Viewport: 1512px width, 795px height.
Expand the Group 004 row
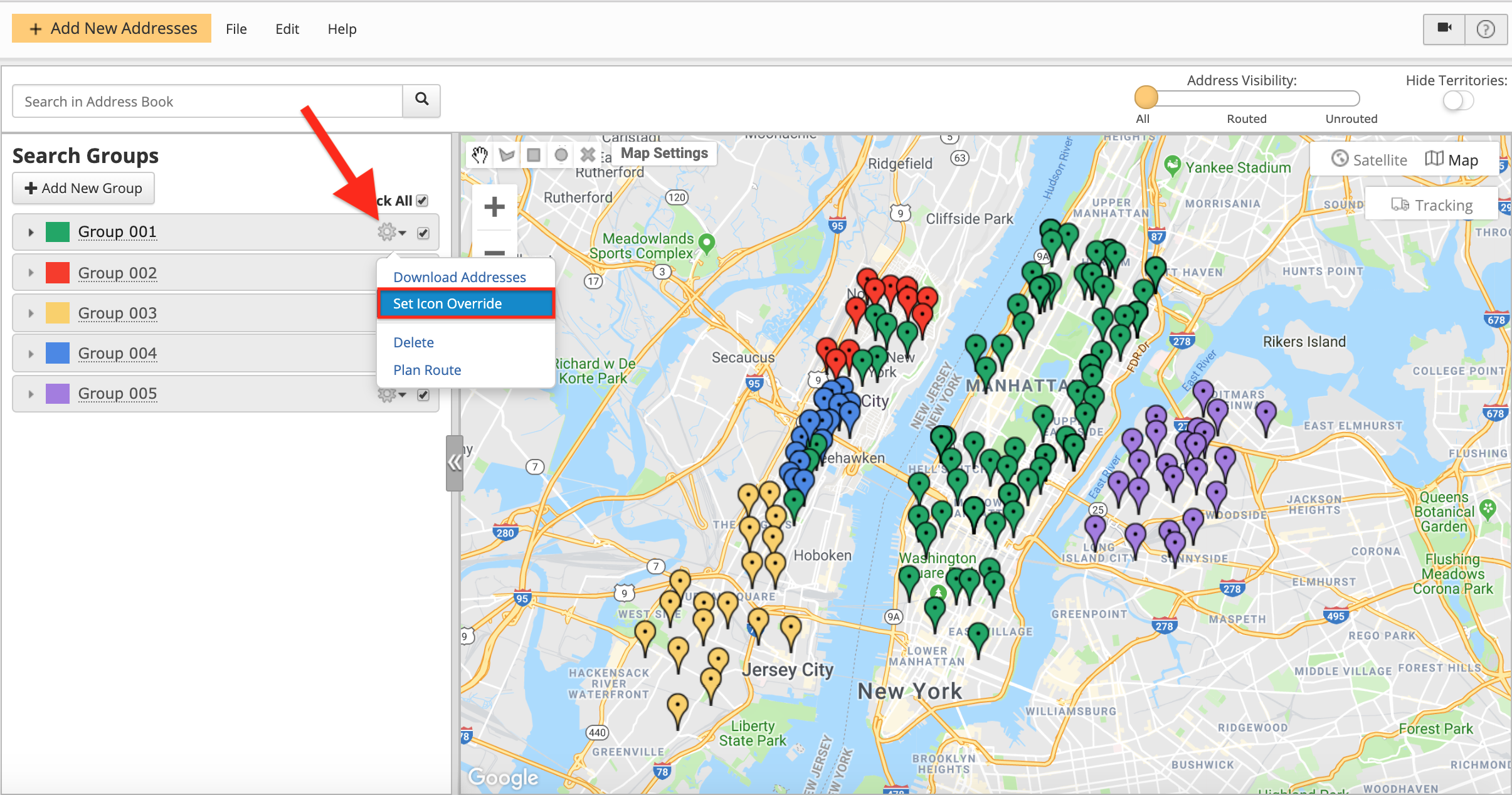click(x=31, y=354)
